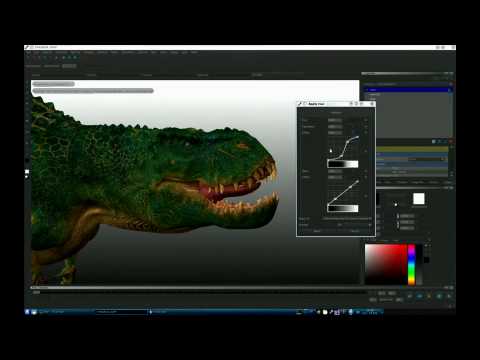Click the rainbow hue strip in the color picker

tap(412, 264)
